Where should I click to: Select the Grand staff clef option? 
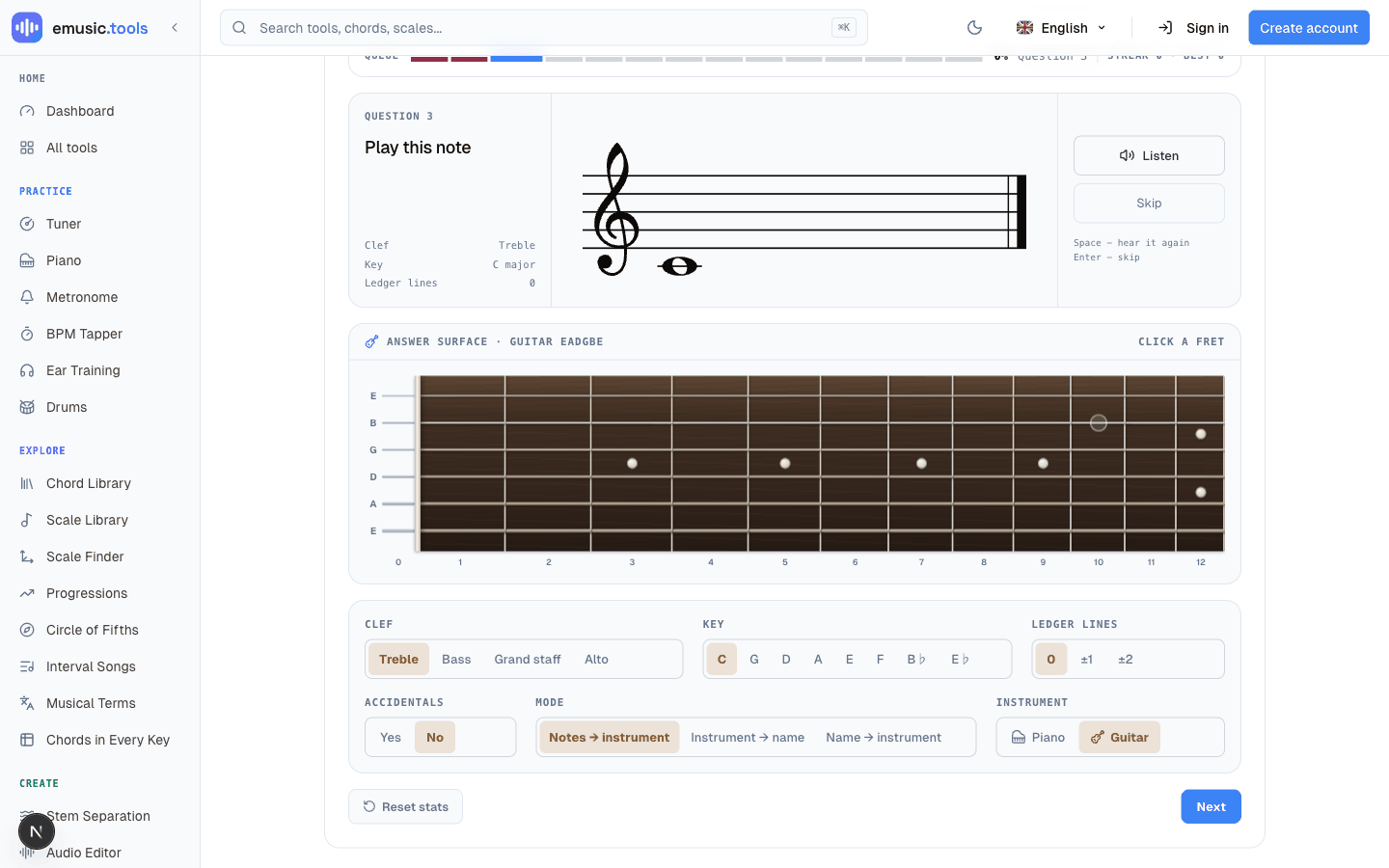[528, 660]
